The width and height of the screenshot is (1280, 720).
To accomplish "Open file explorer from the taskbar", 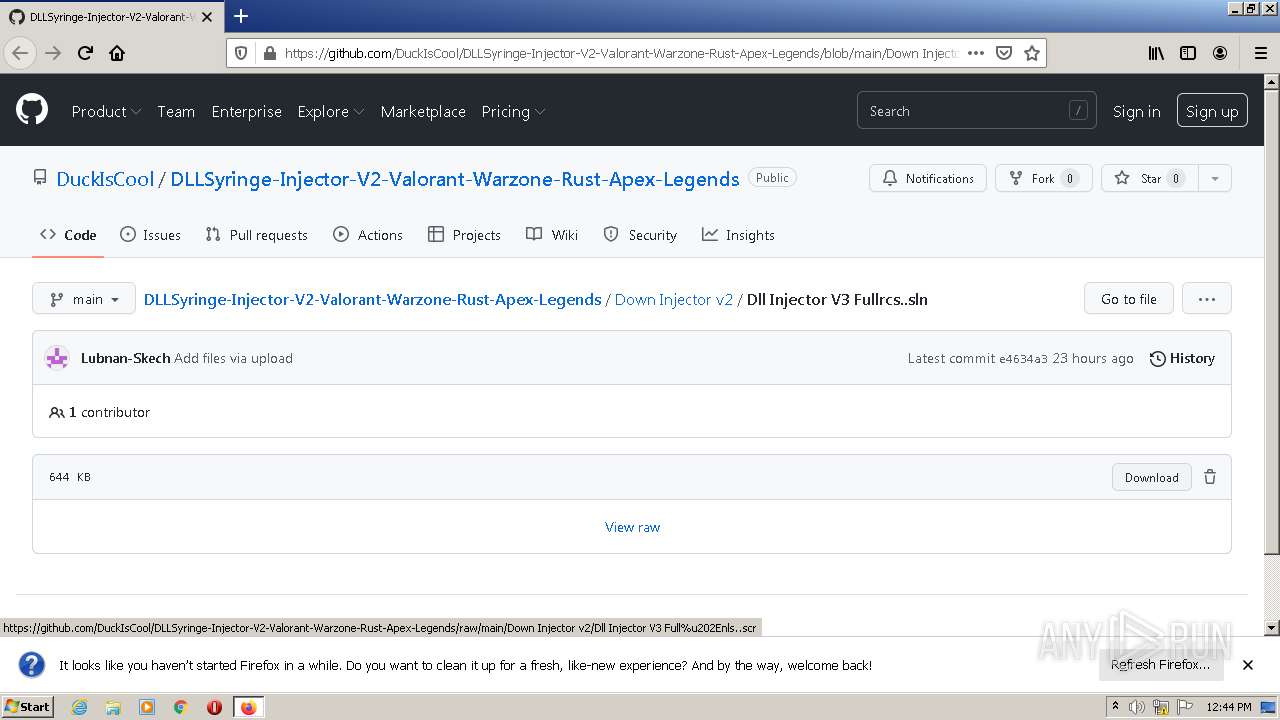I will (113, 707).
